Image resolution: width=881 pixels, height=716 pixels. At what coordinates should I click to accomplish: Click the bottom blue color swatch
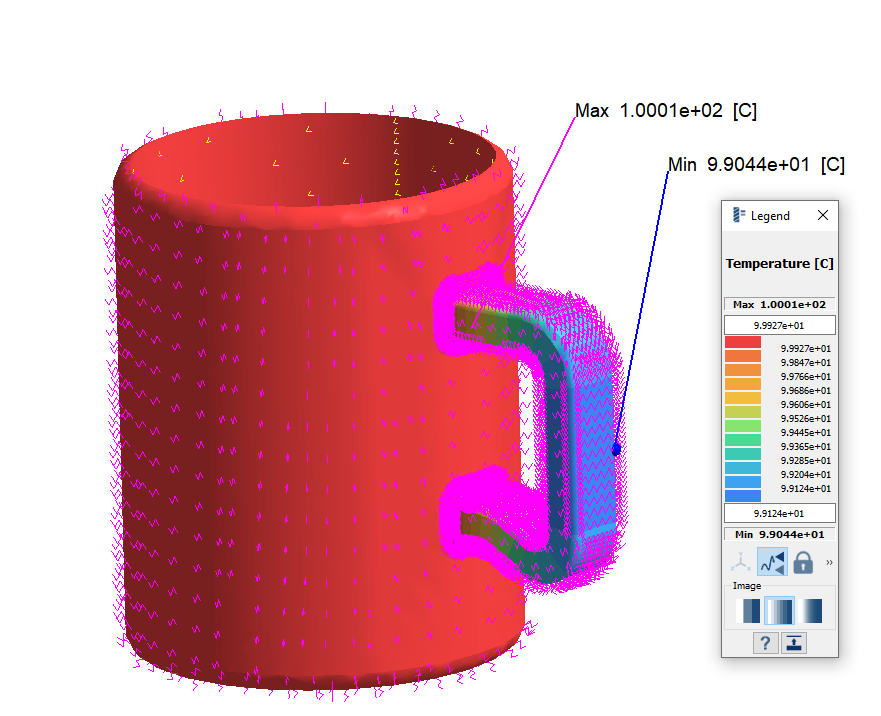tap(743, 495)
